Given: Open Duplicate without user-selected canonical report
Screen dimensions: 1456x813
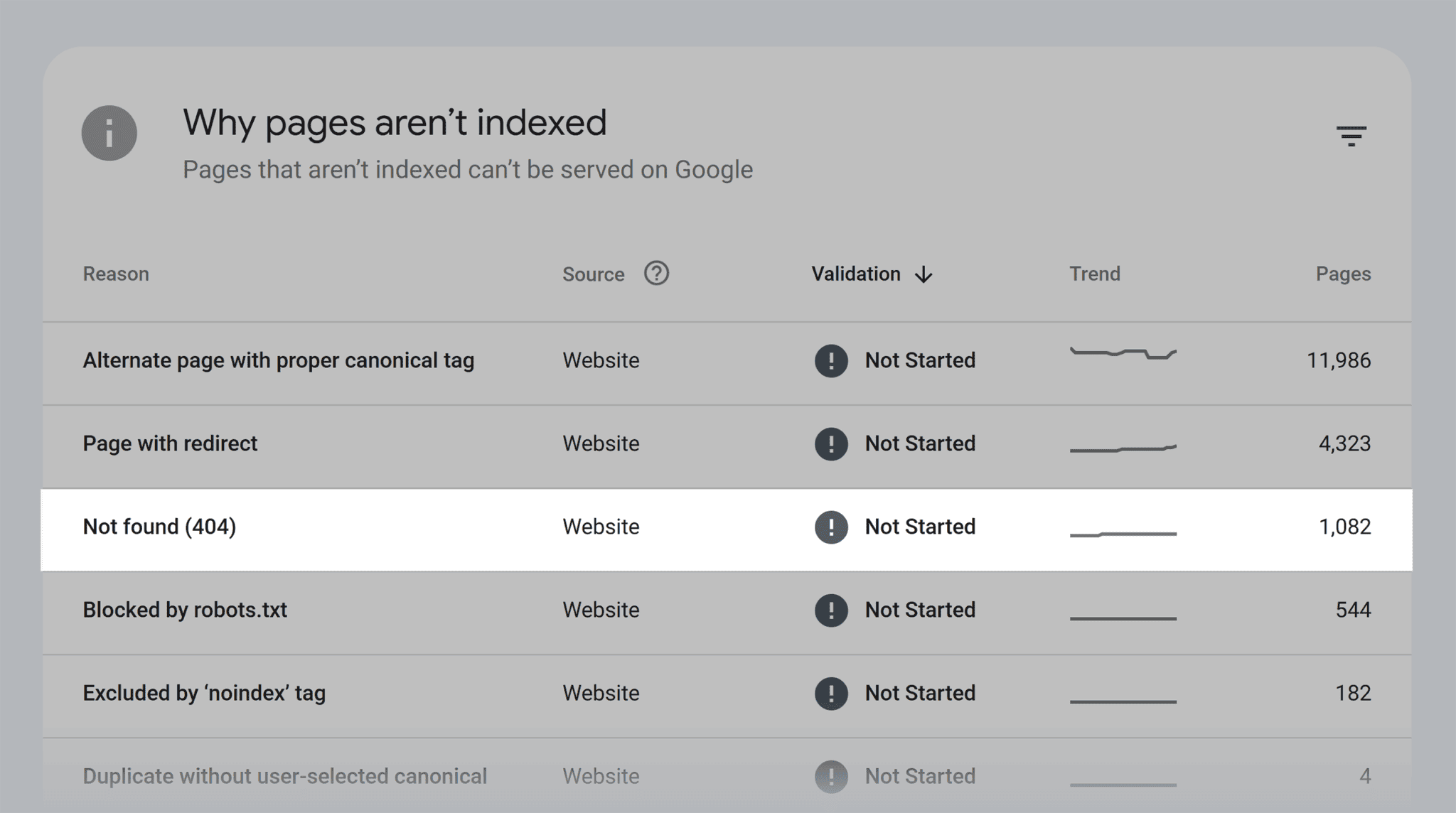Looking at the screenshot, I should pyautogui.click(x=286, y=776).
